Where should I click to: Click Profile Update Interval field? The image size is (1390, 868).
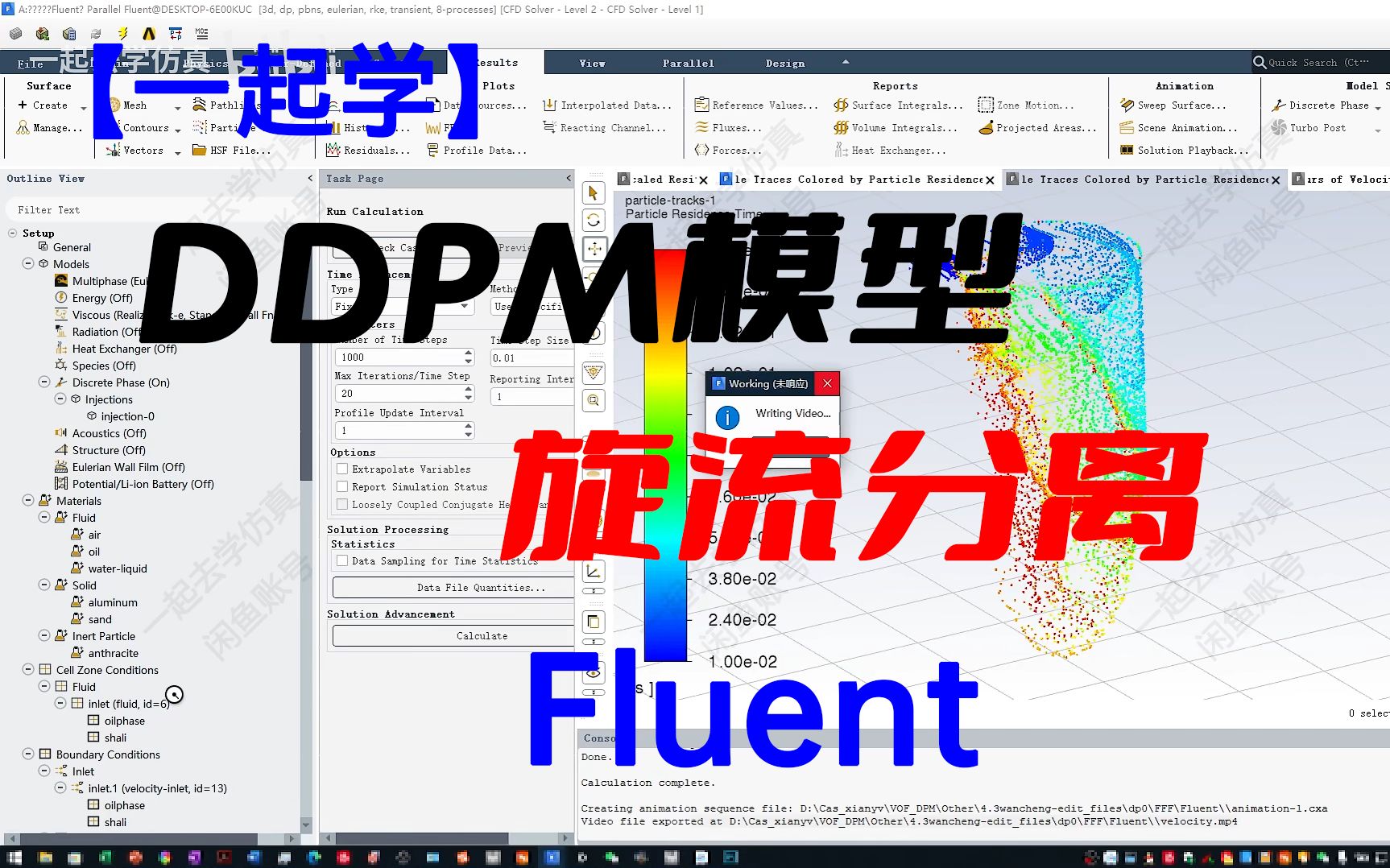(399, 431)
